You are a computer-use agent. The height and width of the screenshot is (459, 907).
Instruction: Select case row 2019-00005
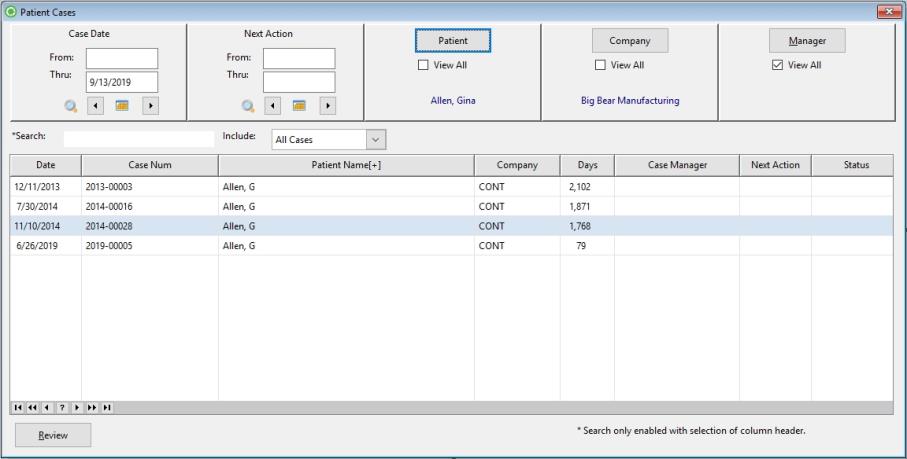pyautogui.click(x=451, y=246)
